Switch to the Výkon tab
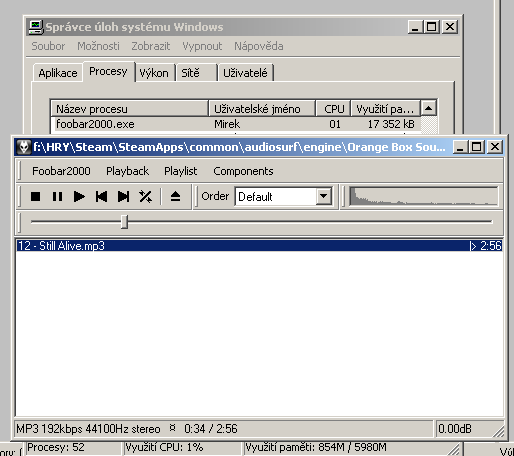 click(x=154, y=73)
